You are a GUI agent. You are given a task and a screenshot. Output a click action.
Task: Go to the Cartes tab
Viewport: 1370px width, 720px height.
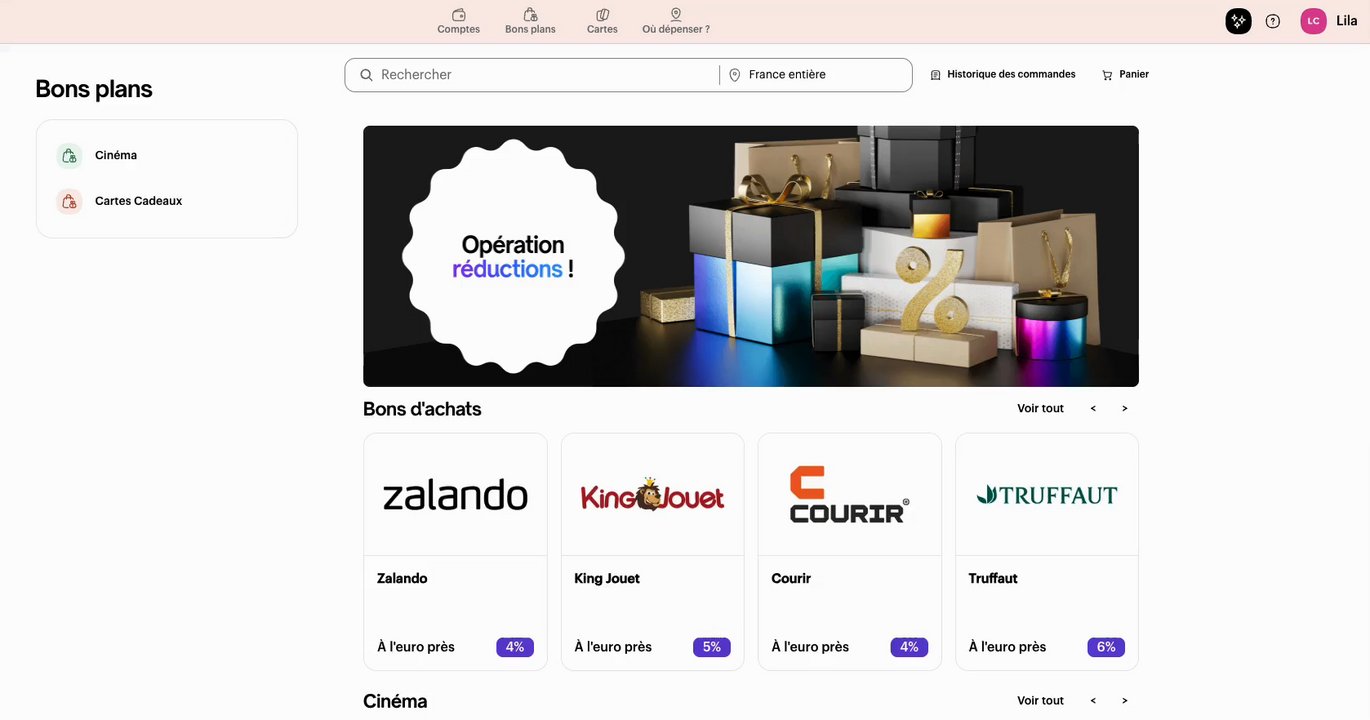(602, 21)
